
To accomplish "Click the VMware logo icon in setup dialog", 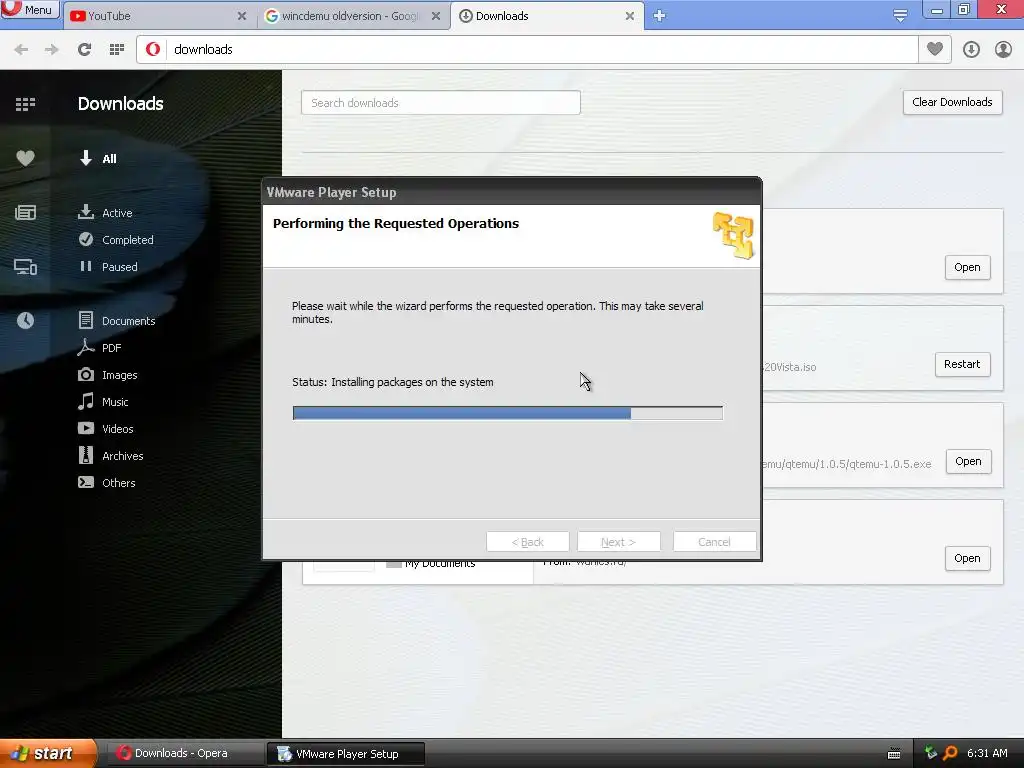I will (x=733, y=235).
